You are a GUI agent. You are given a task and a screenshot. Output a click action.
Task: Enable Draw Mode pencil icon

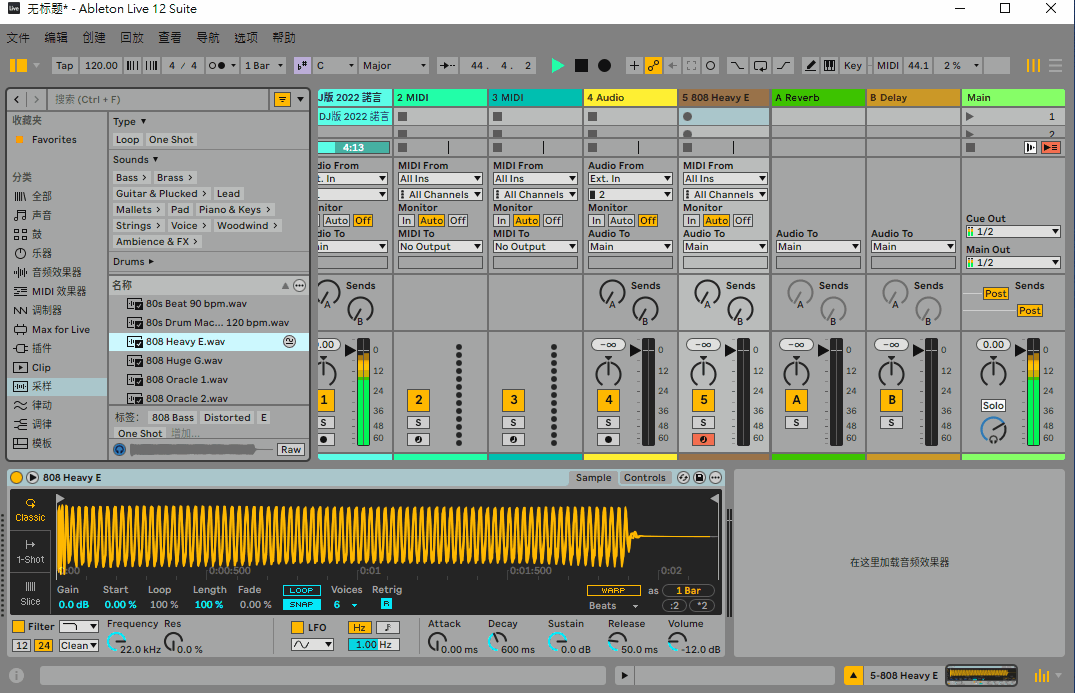[x=810, y=66]
